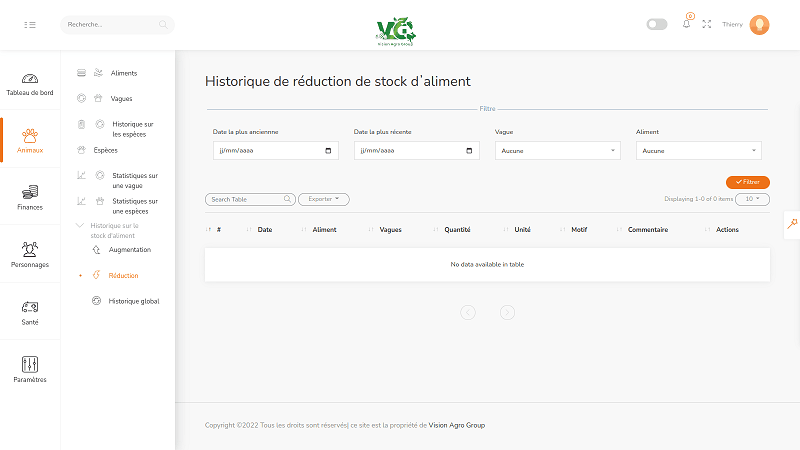Open Tableau de bord sidebar section
The height and width of the screenshot is (450, 800).
pyautogui.click(x=30, y=84)
